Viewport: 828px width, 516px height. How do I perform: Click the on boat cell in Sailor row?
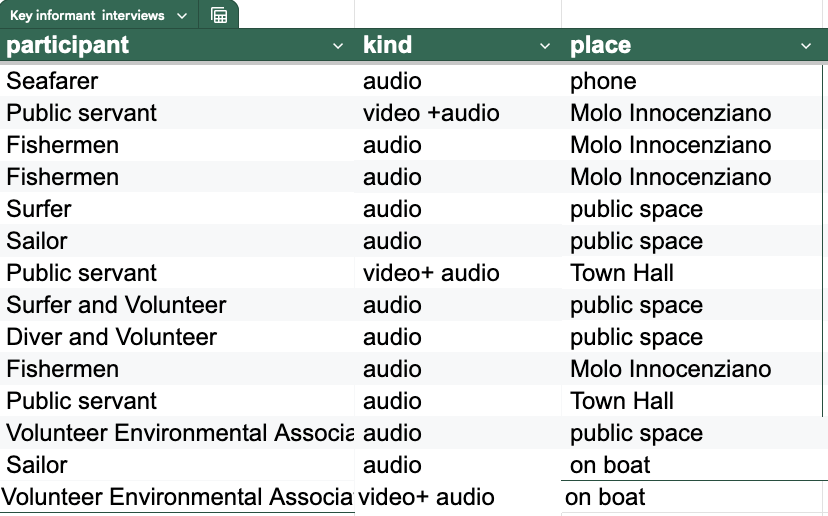(x=610, y=465)
